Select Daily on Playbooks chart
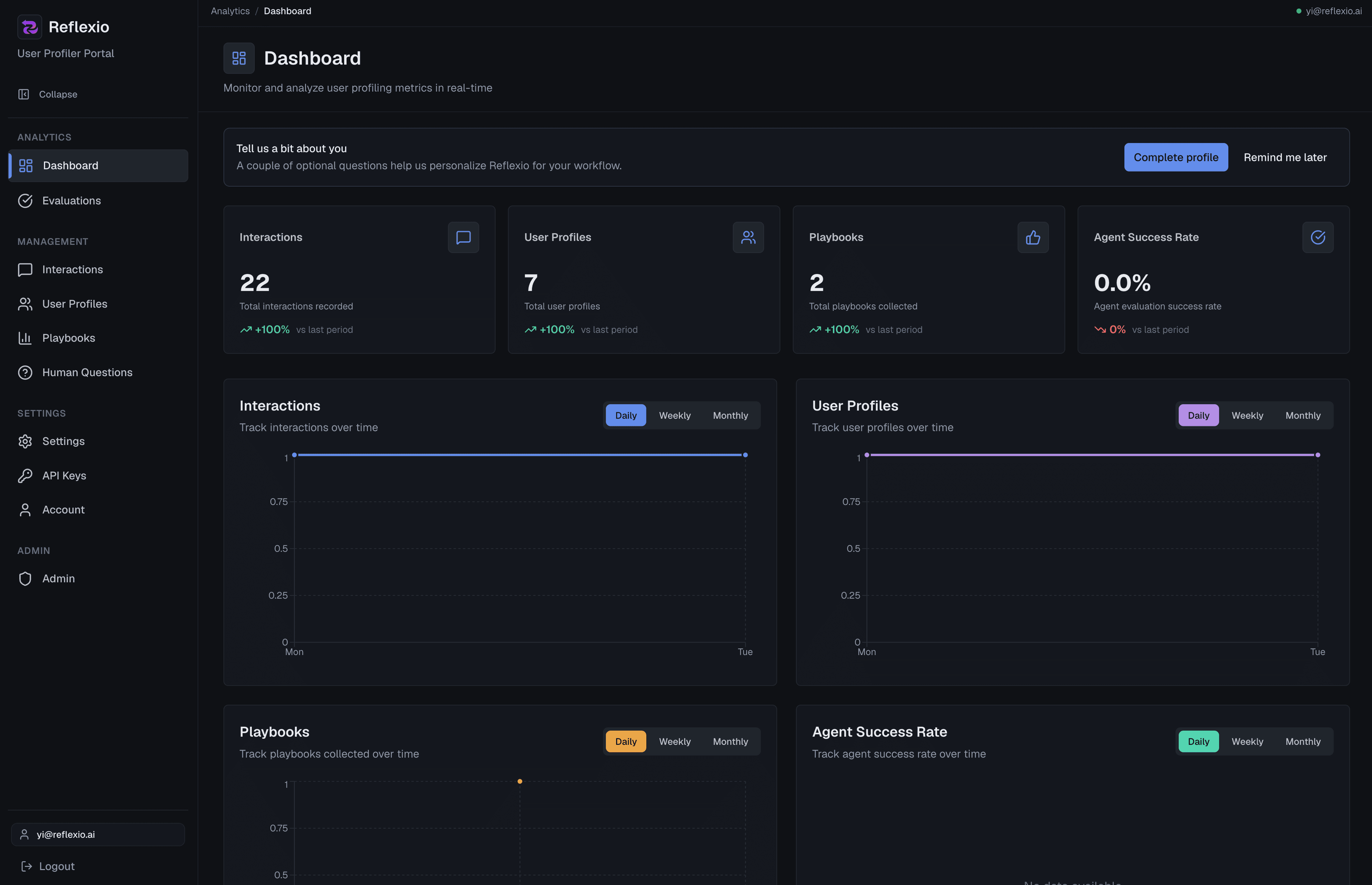The height and width of the screenshot is (885, 1372). pyautogui.click(x=625, y=741)
